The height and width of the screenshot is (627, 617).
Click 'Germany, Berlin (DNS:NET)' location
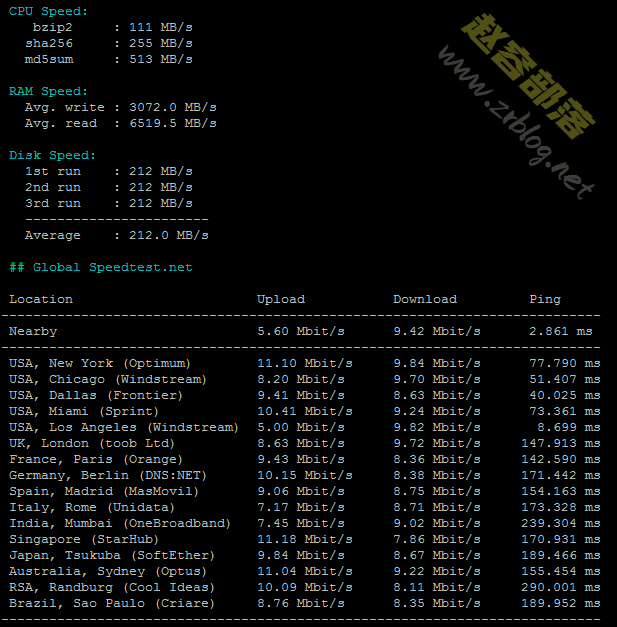[108, 475]
